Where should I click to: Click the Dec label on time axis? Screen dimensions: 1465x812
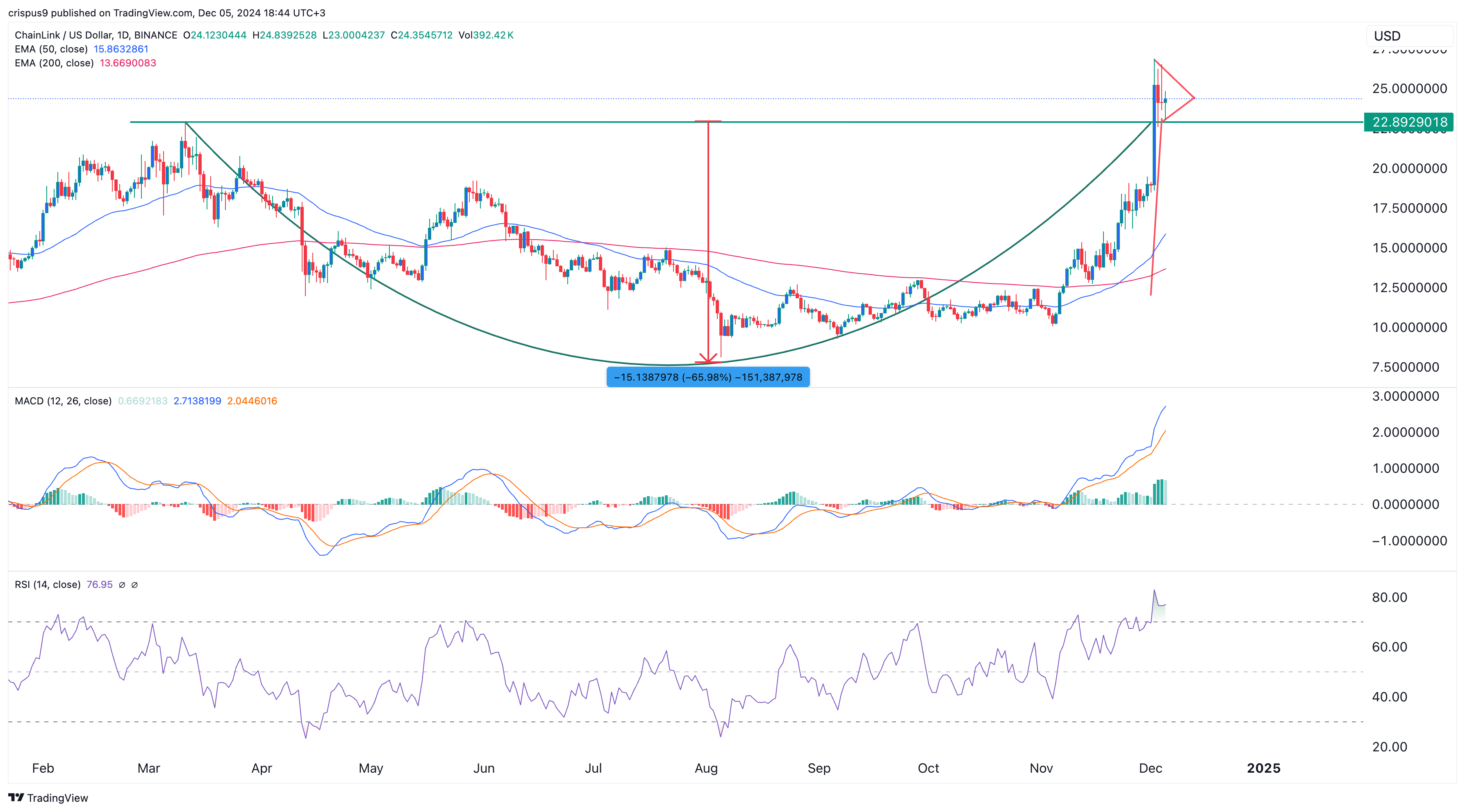[1151, 769]
